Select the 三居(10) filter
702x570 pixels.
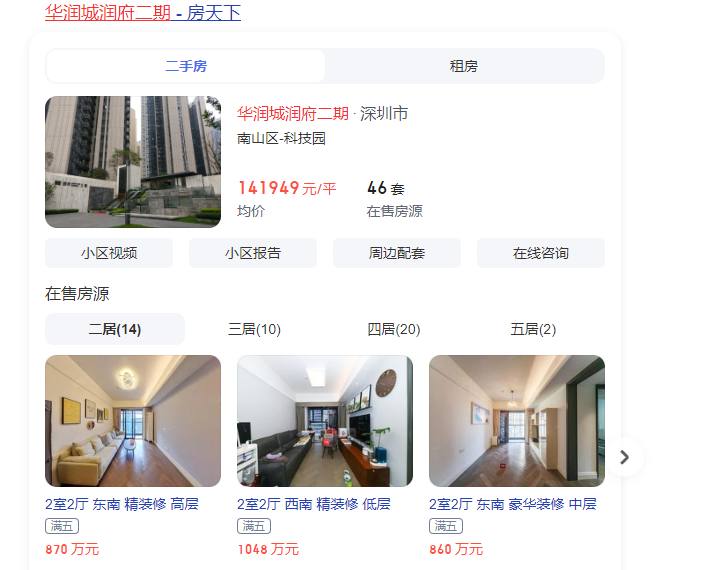click(254, 329)
